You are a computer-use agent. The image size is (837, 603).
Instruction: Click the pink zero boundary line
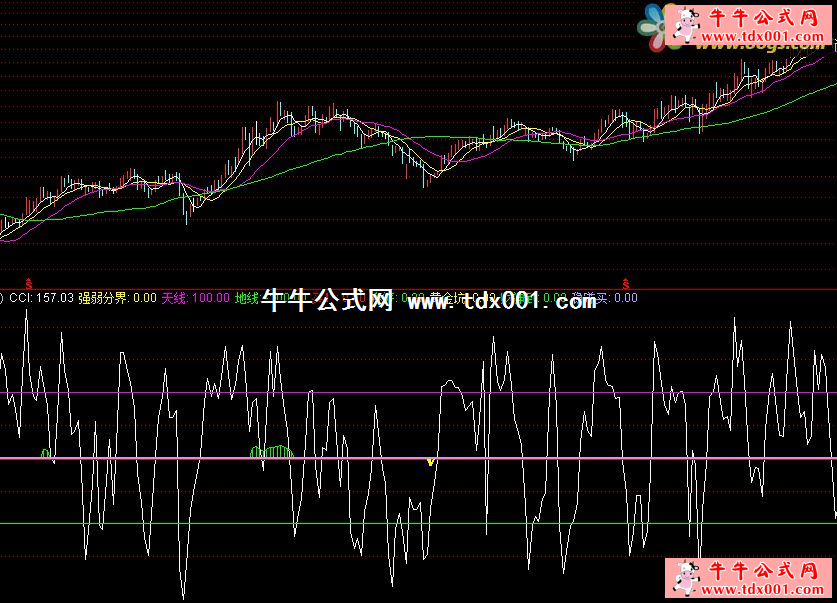[600, 459]
